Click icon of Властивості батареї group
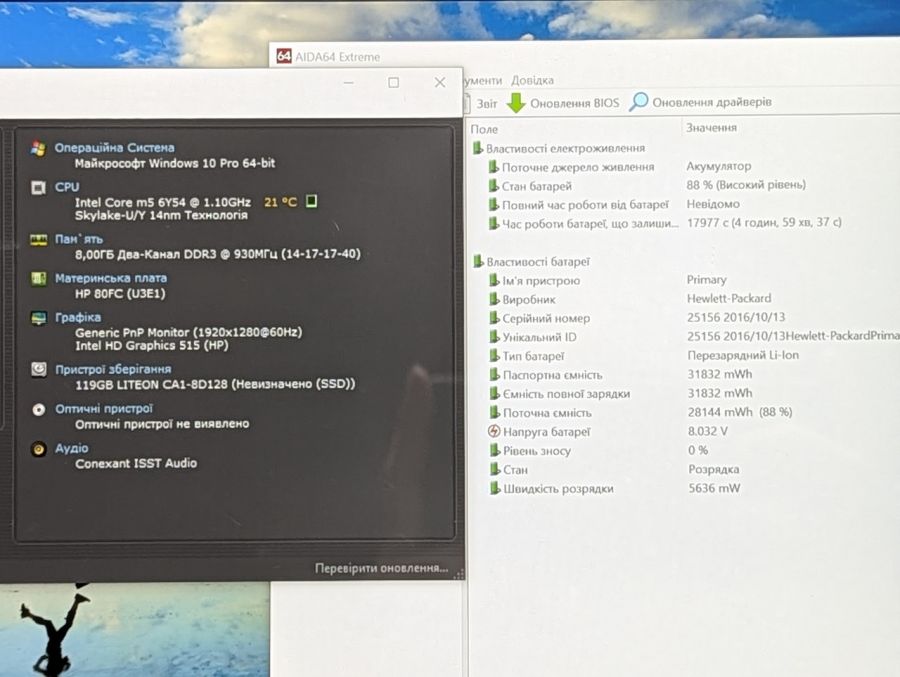This screenshot has height=677, width=900. pos(478,261)
